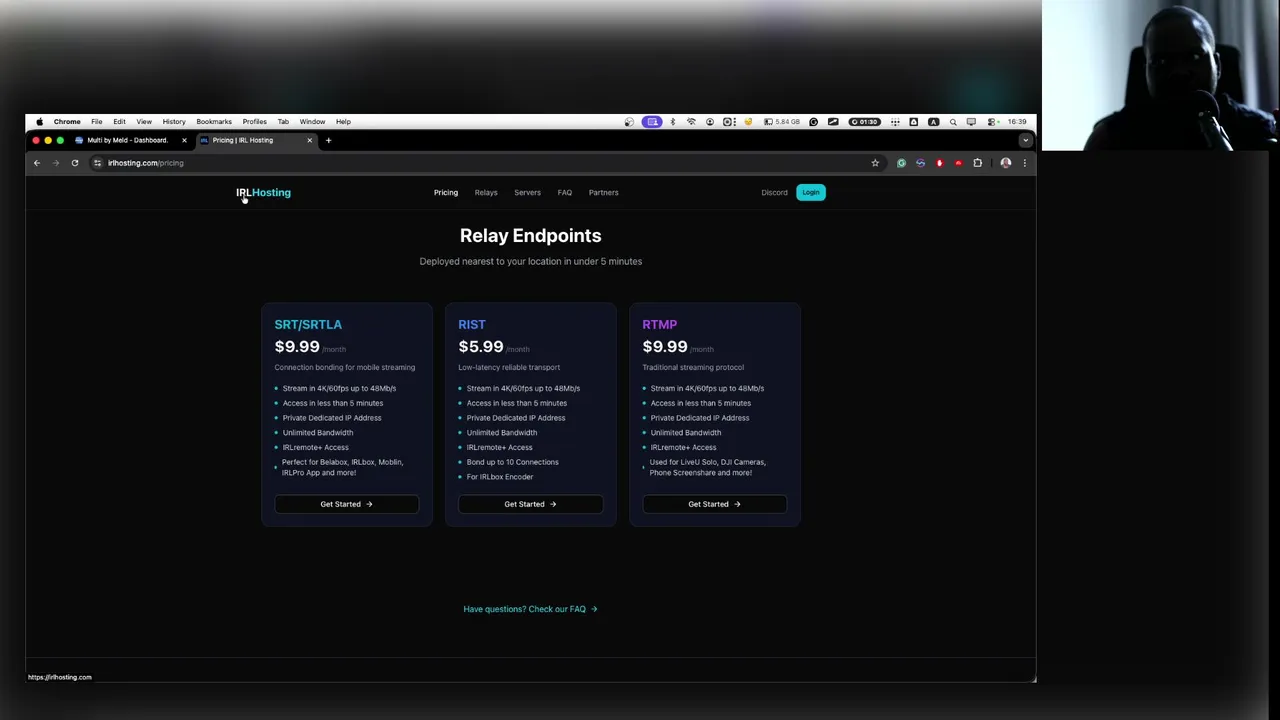Screen dimensions: 1280x720
Task: Open the 5.84 GB memory indicator
Action: pos(782,122)
